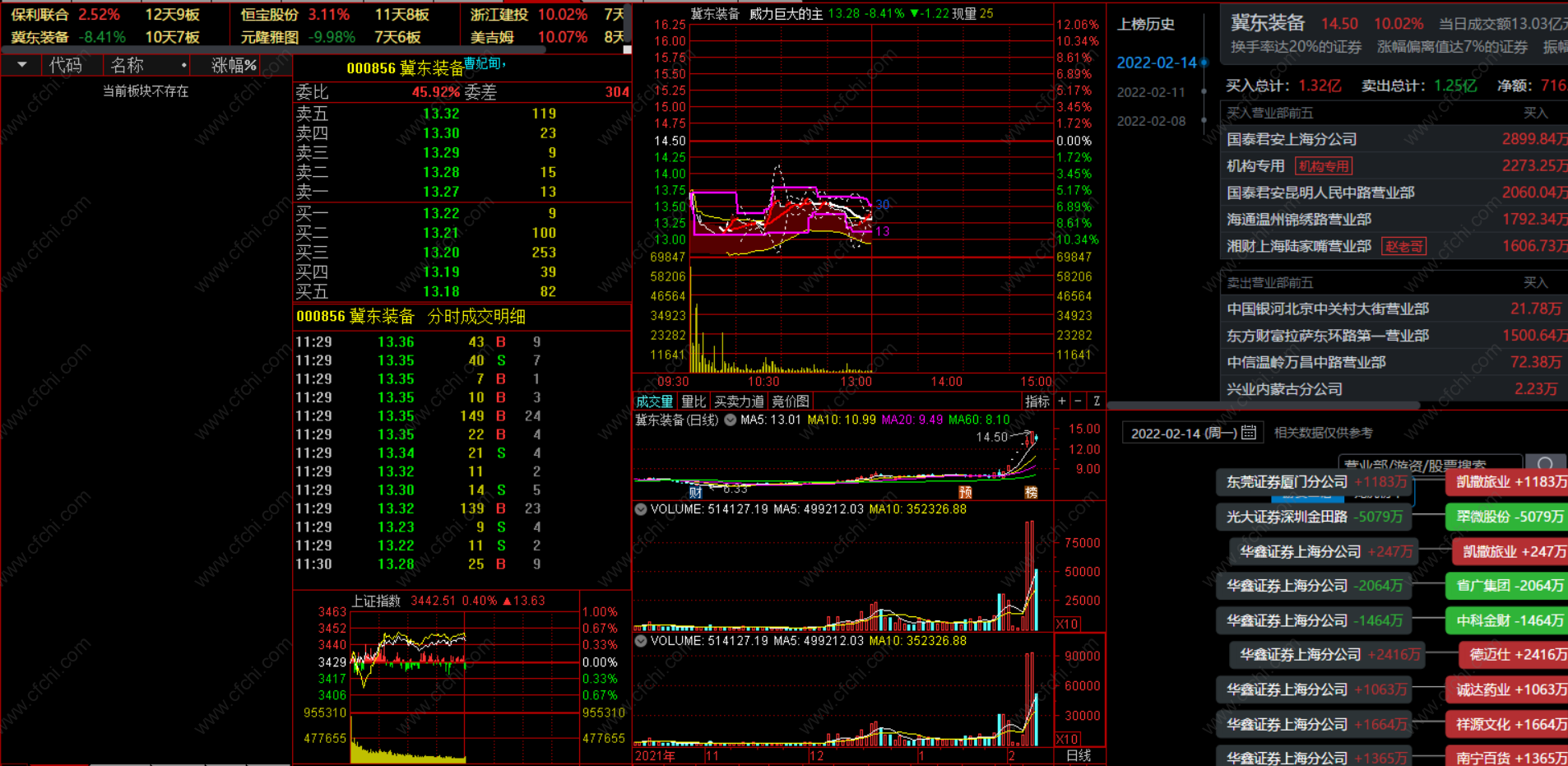
Task: Click 凯撒旅业 +247万 red node
Action: [x=1511, y=551]
